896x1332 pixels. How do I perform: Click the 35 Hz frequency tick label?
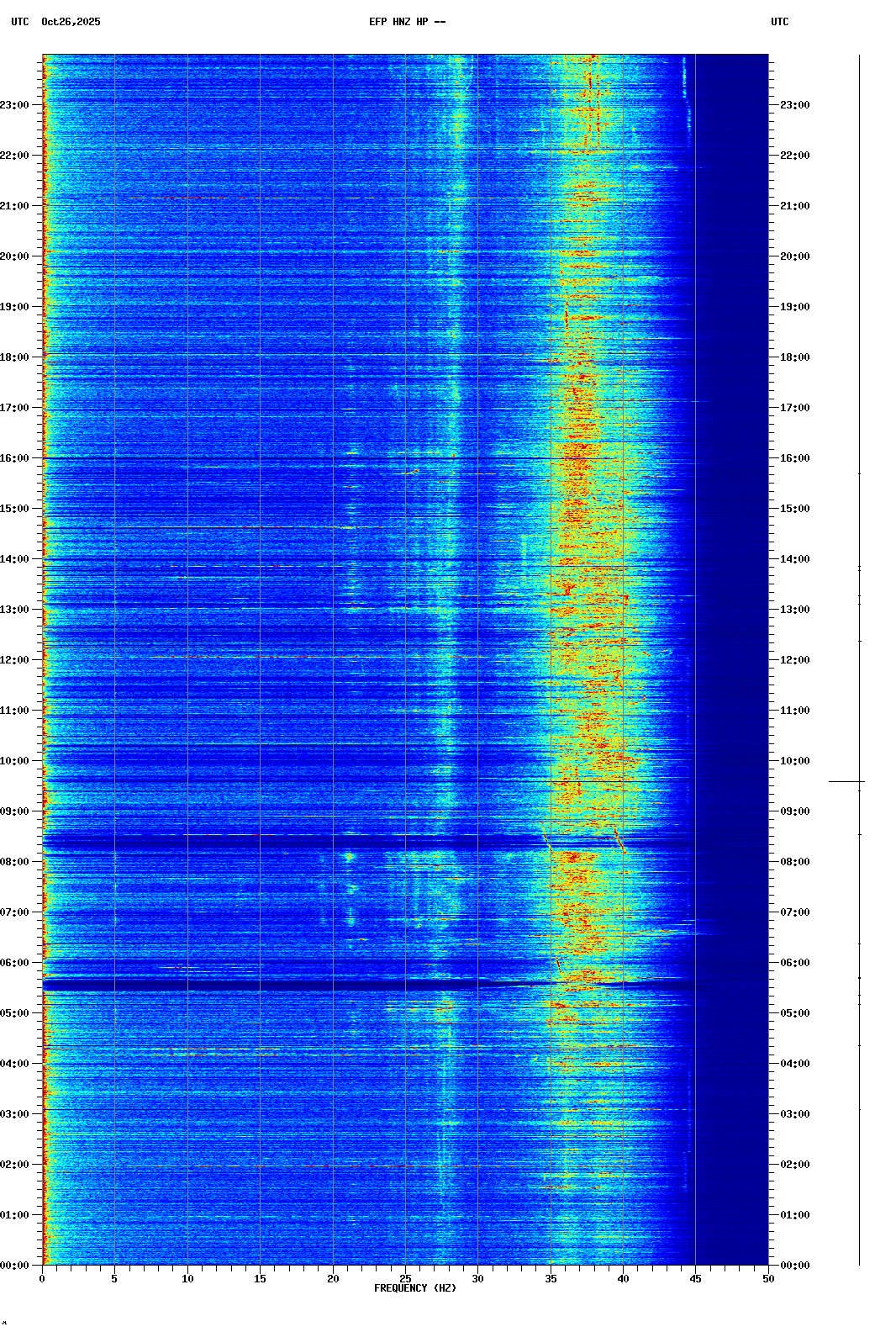point(551,1279)
